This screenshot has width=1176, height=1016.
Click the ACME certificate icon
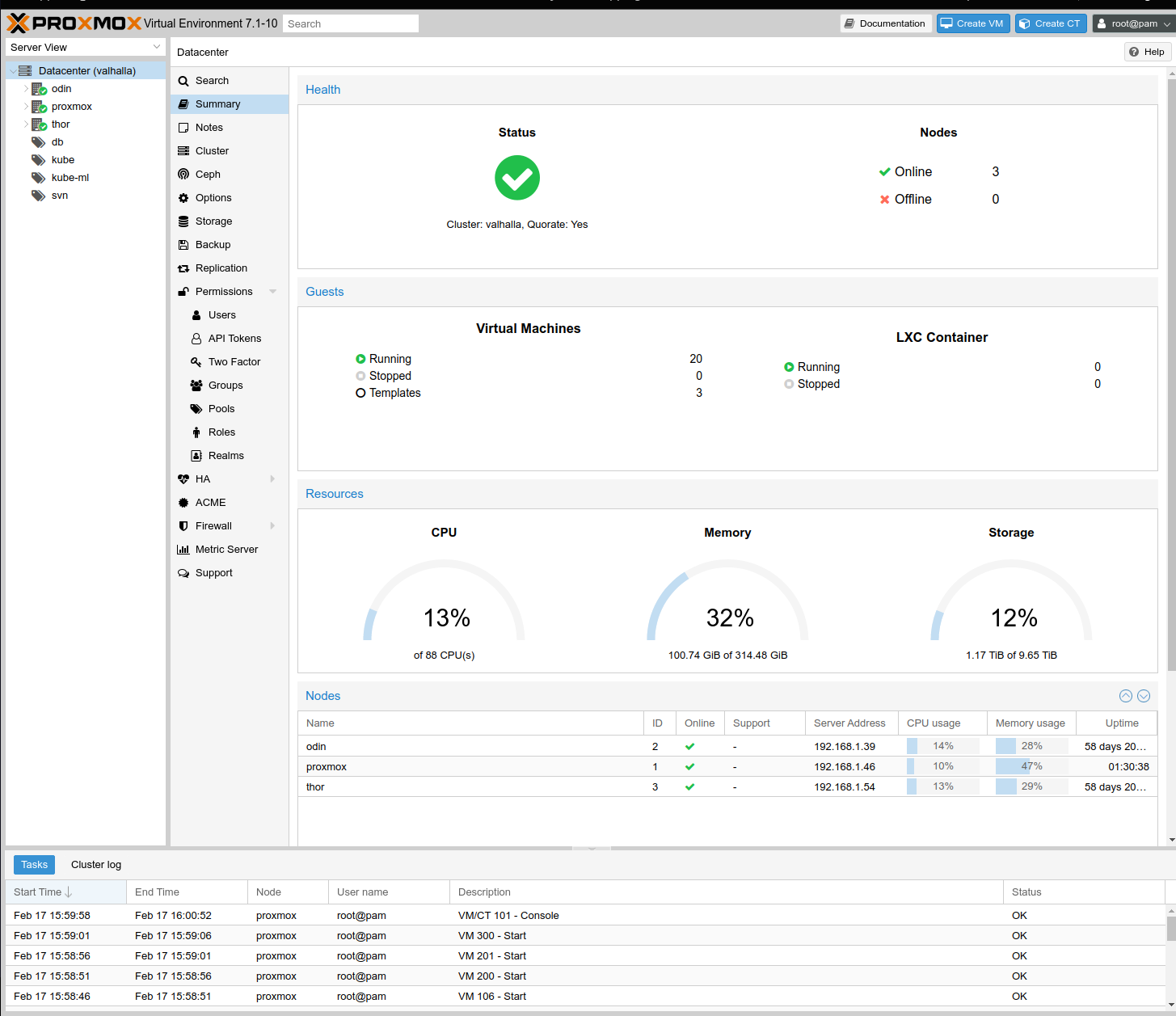click(x=183, y=503)
